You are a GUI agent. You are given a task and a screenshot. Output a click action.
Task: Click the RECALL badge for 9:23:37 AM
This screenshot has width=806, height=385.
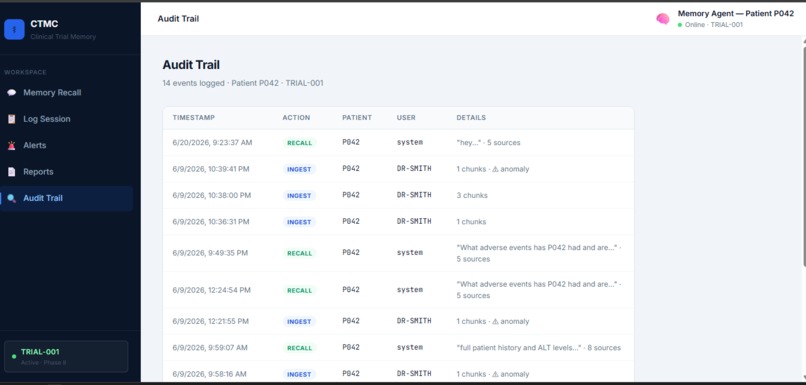tap(299, 143)
